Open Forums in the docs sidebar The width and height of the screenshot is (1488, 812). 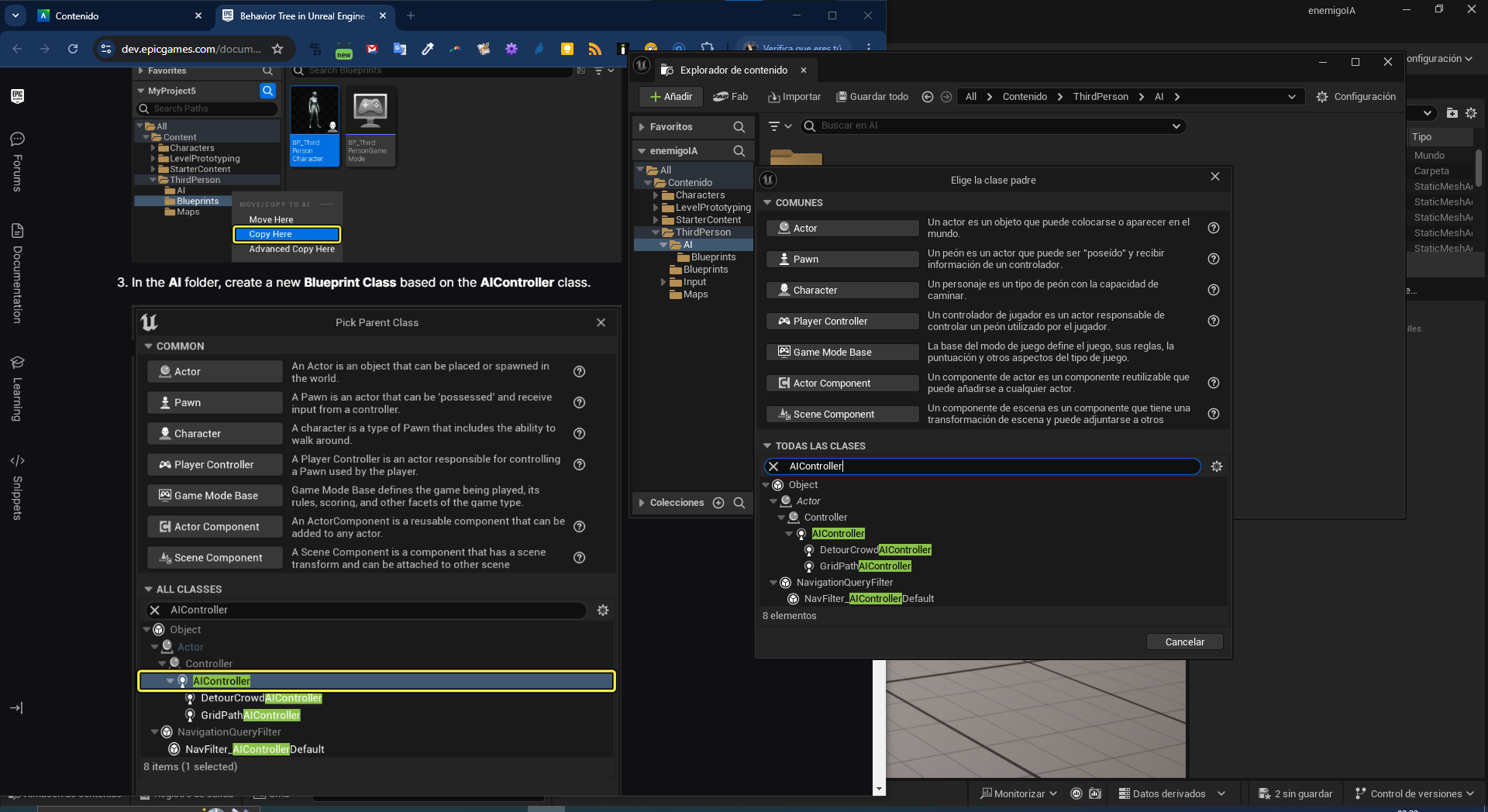(x=17, y=161)
